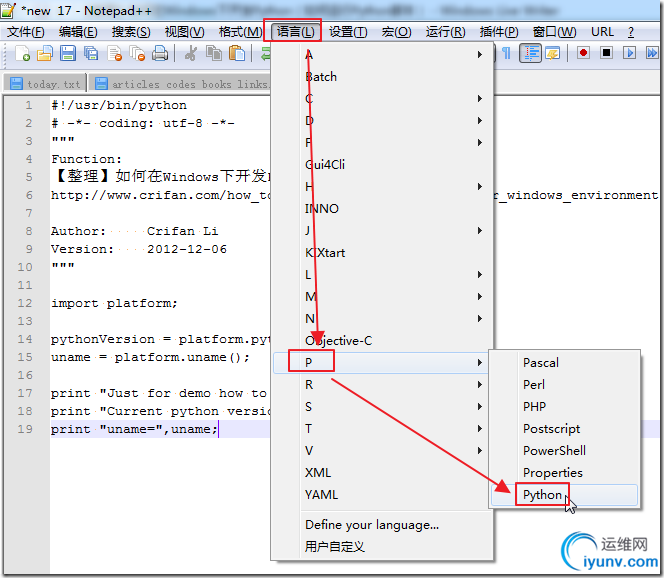Expand the V language submenu

coord(382,451)
